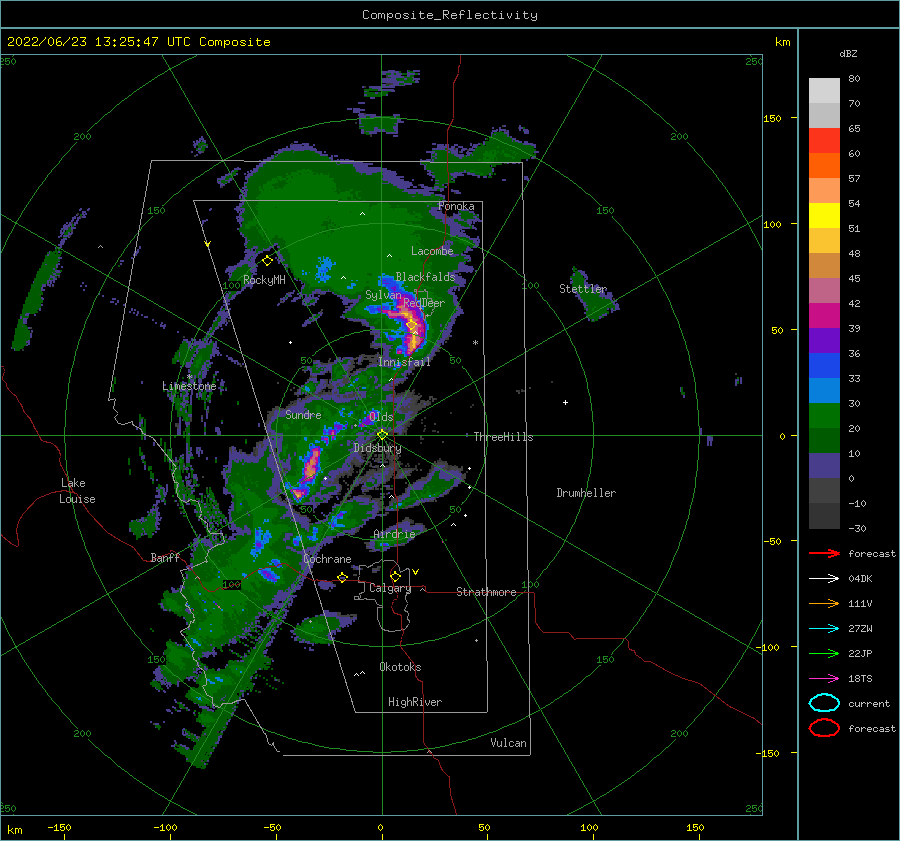Click the magenta 18TS arrow icon
Viewport: 900px width, 841px height.
[824, 679]
